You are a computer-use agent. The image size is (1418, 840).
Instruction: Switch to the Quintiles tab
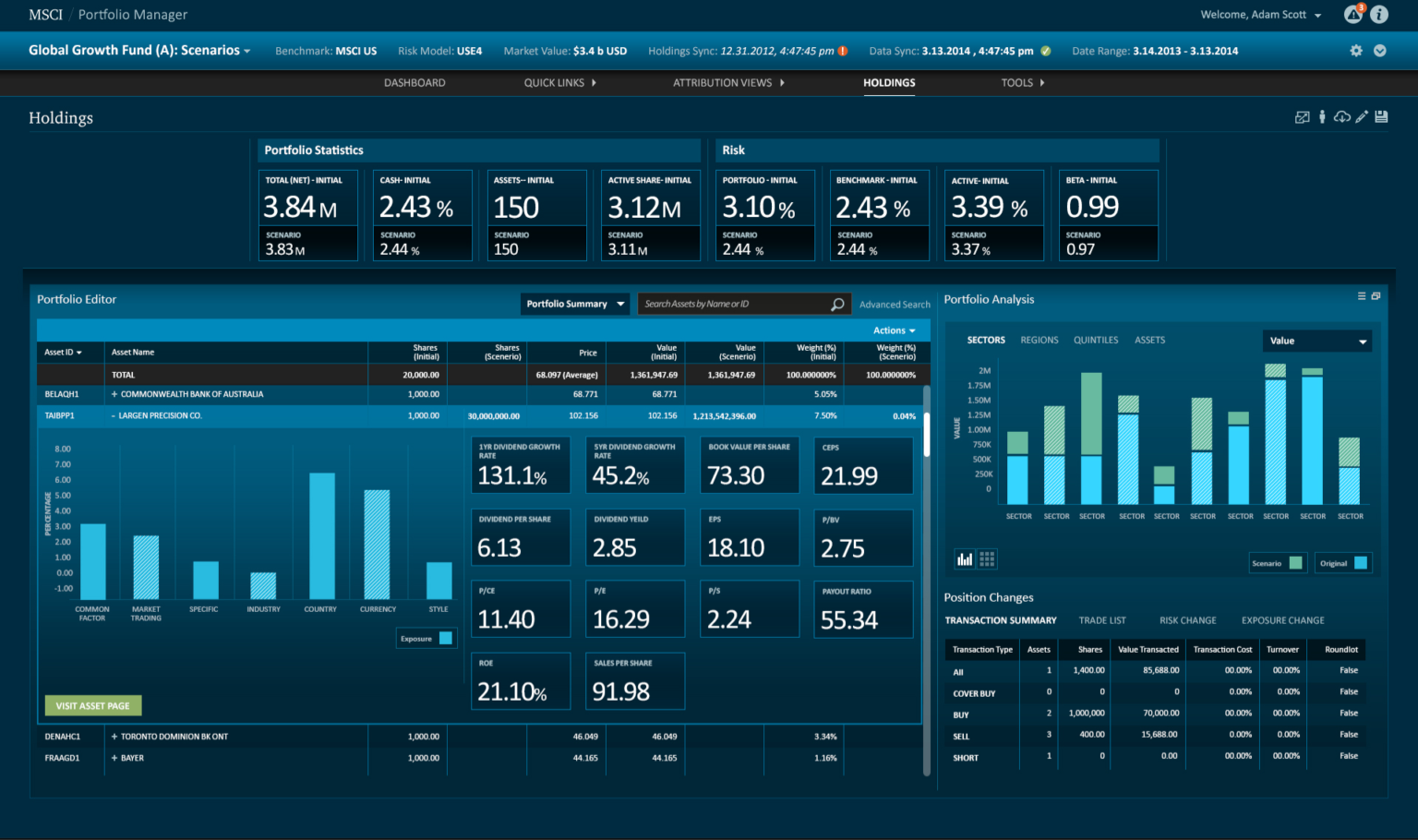1096,341
